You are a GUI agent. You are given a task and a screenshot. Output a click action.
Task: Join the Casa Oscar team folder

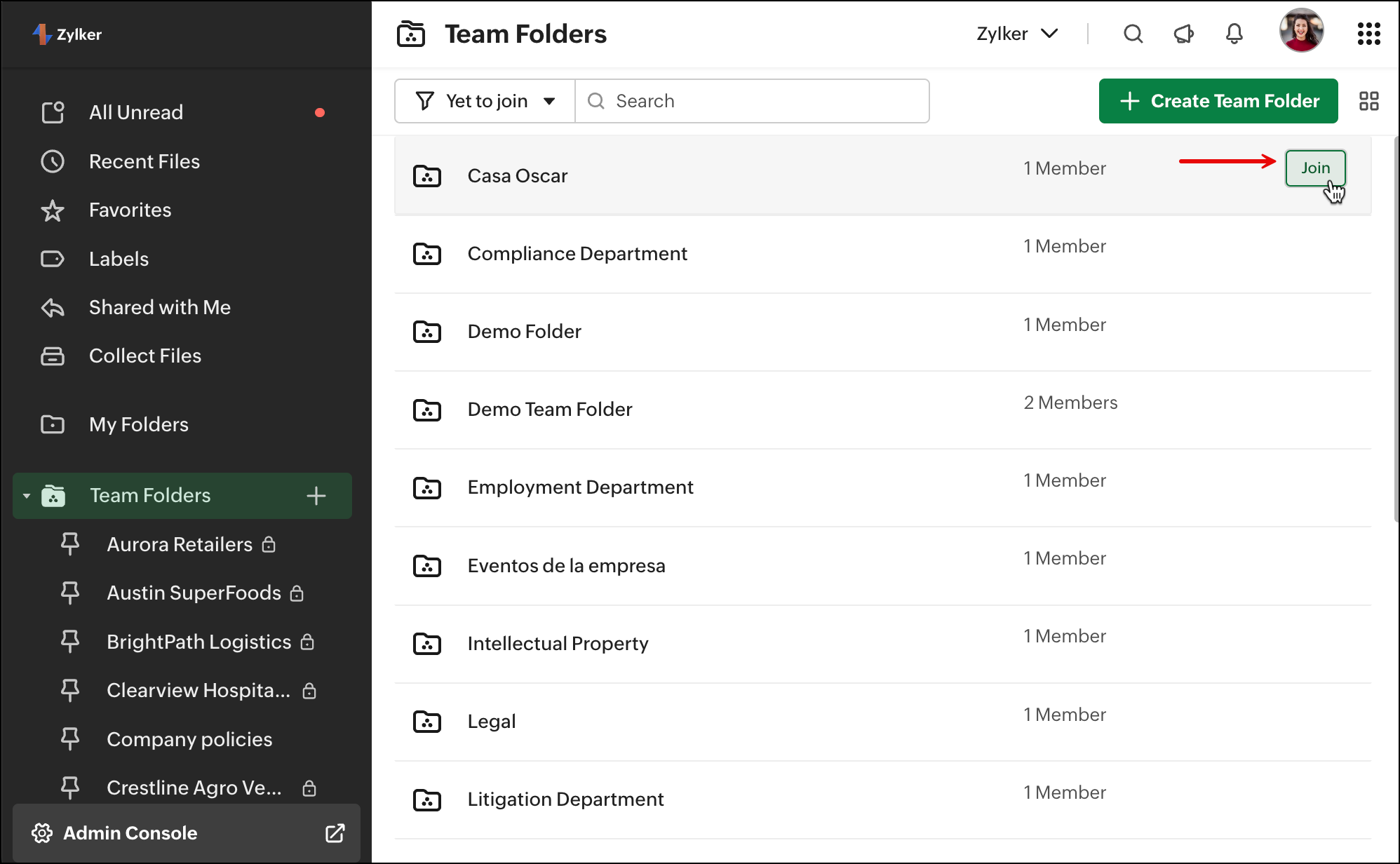click(1315, 168)
